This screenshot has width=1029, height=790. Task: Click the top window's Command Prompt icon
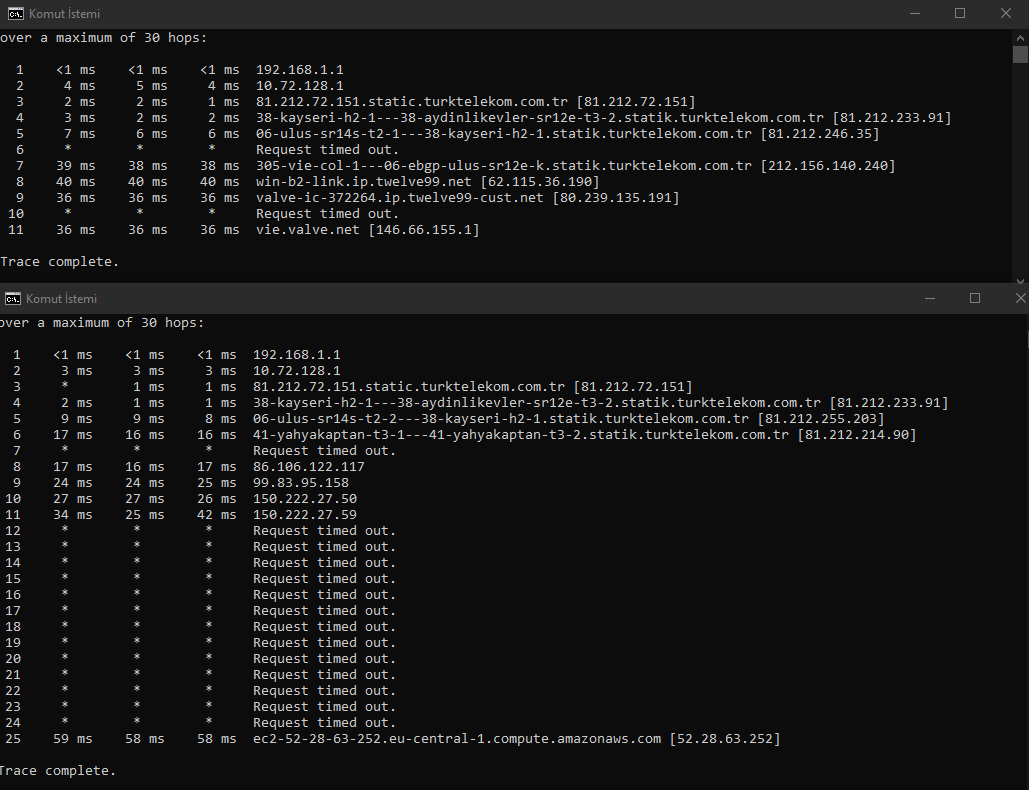click(x=16, y=14)
